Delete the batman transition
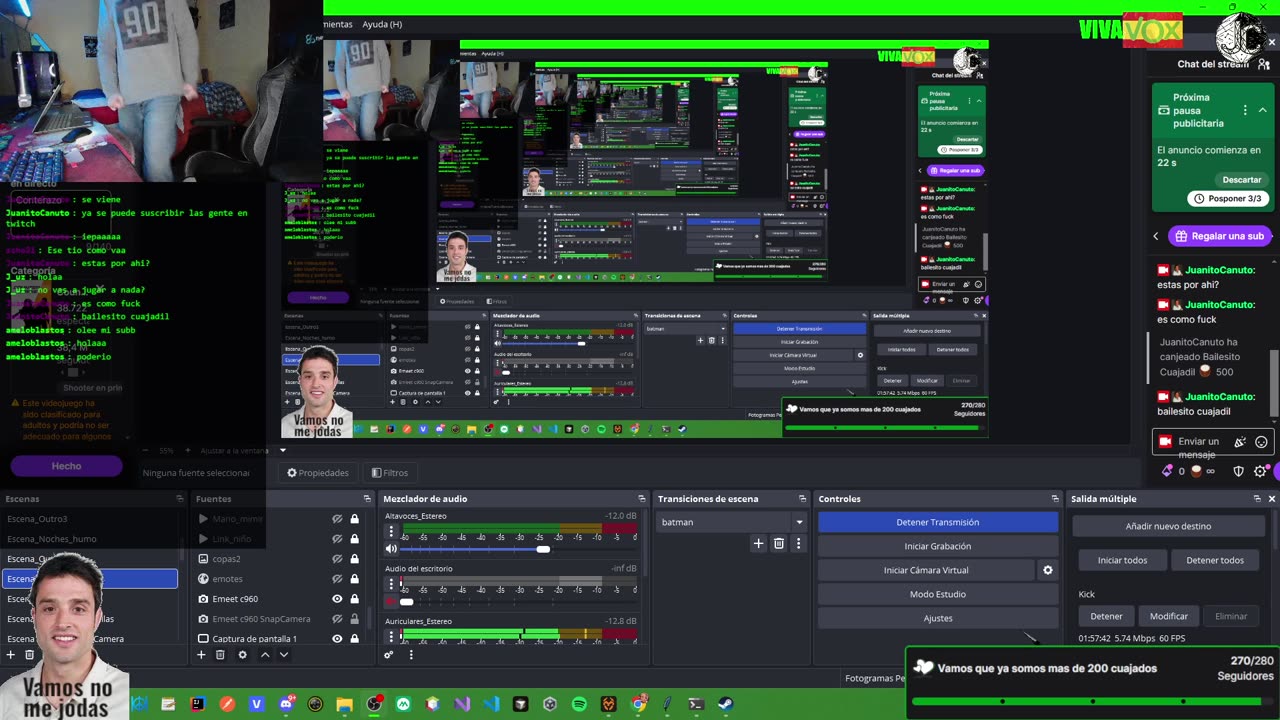The width and height of the screenshot is (1280, 720). pyautogui.click(x=779, y=544)
